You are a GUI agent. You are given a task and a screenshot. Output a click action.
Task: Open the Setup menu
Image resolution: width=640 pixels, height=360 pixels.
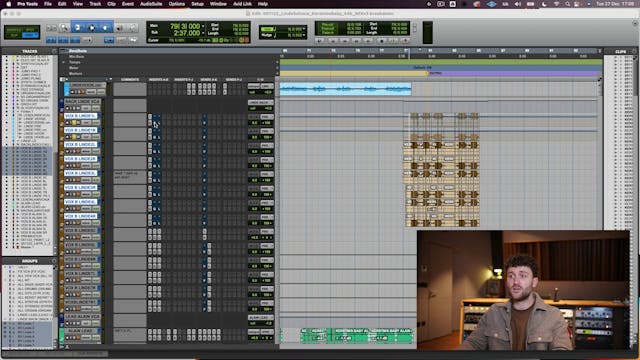click(x=197, y=4)
